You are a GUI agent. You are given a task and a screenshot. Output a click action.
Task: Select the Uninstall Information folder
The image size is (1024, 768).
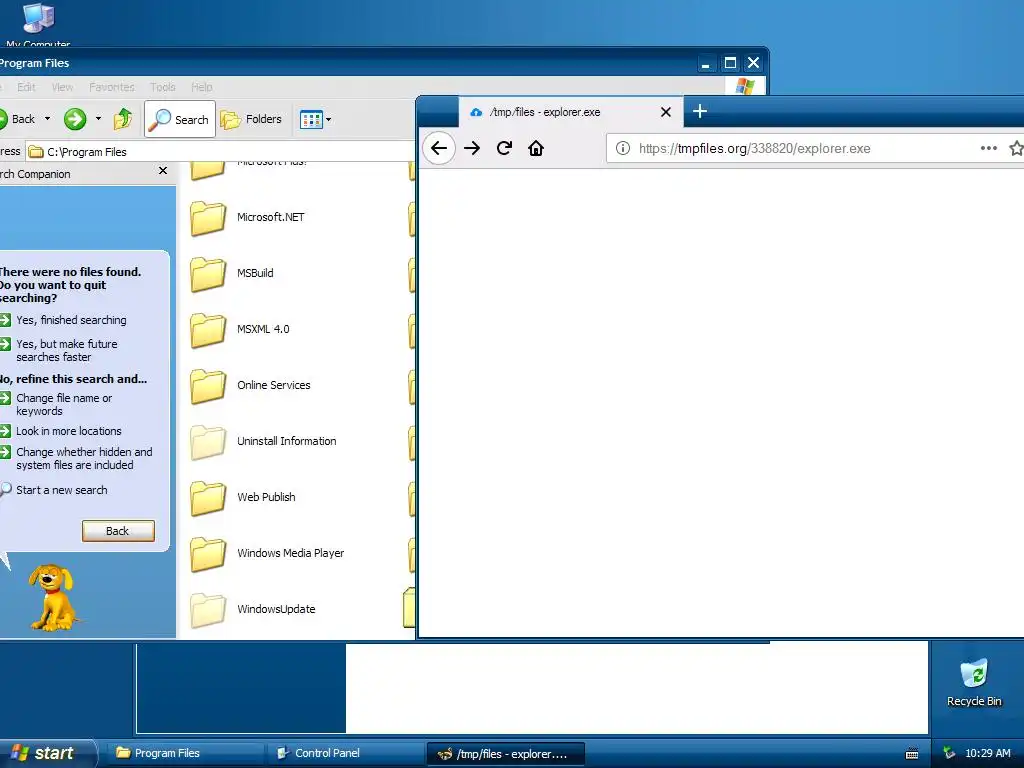263,441
